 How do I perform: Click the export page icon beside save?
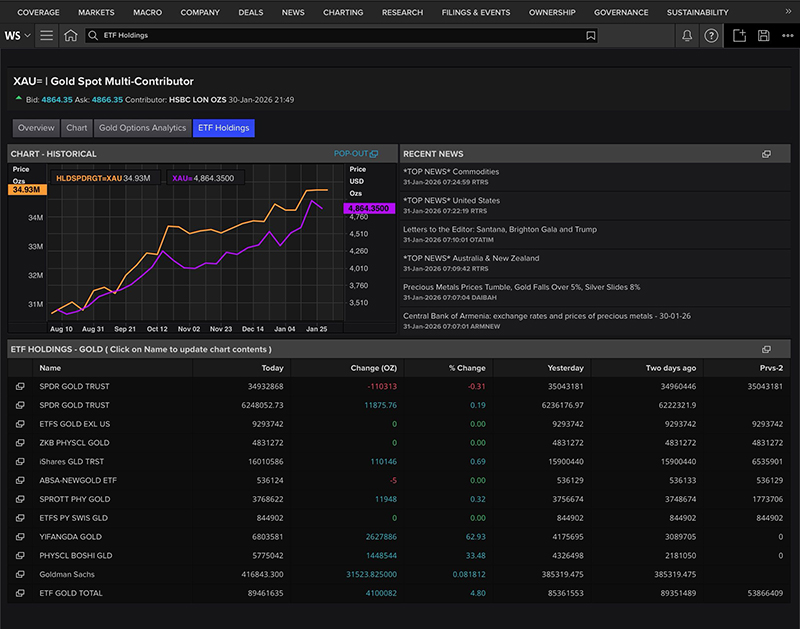tap(739, 35)
